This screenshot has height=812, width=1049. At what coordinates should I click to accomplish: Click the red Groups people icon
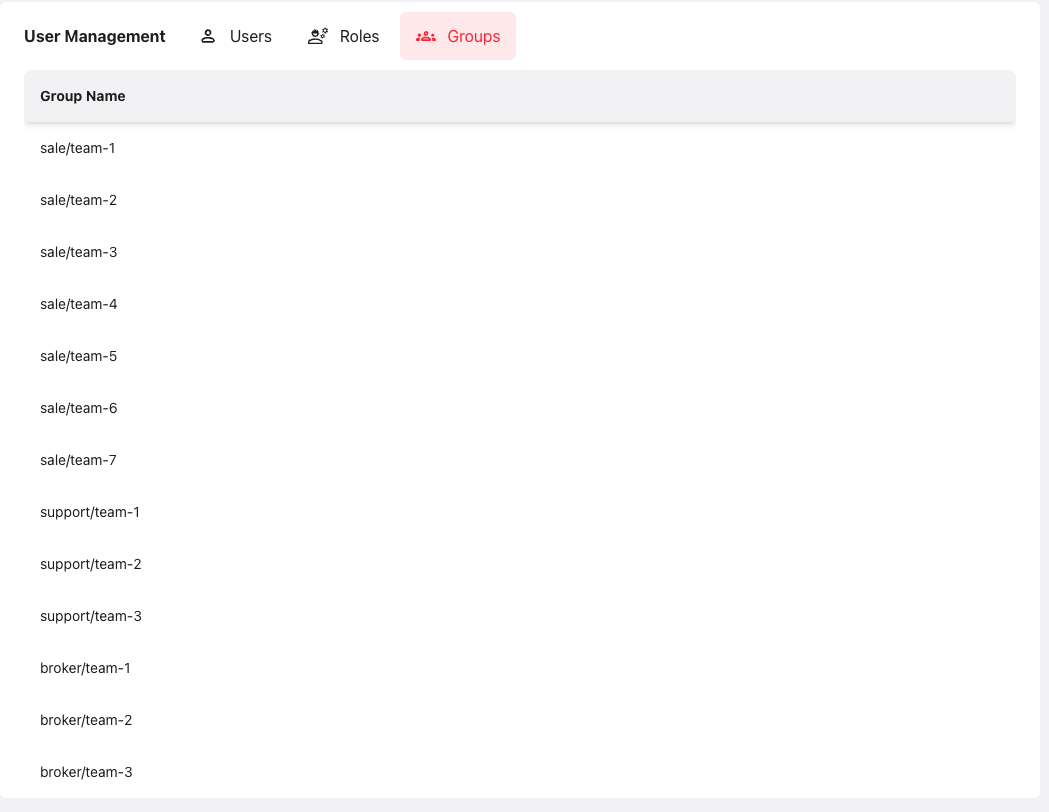coord(426,36)
